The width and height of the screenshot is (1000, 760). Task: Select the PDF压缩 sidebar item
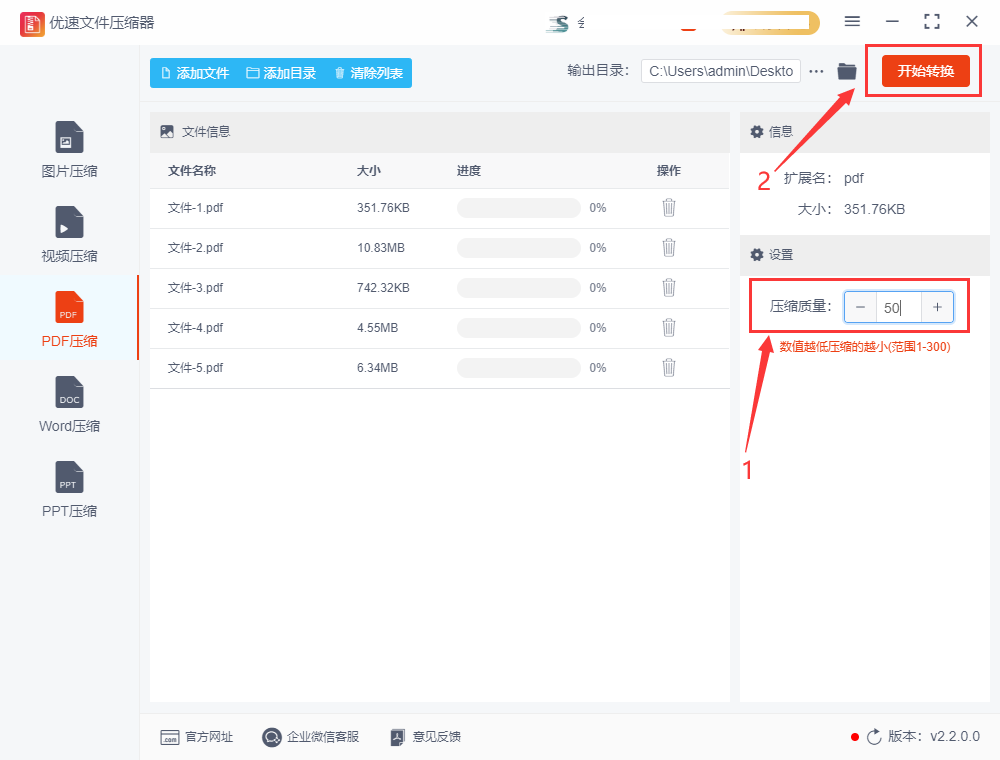(69, 319)
